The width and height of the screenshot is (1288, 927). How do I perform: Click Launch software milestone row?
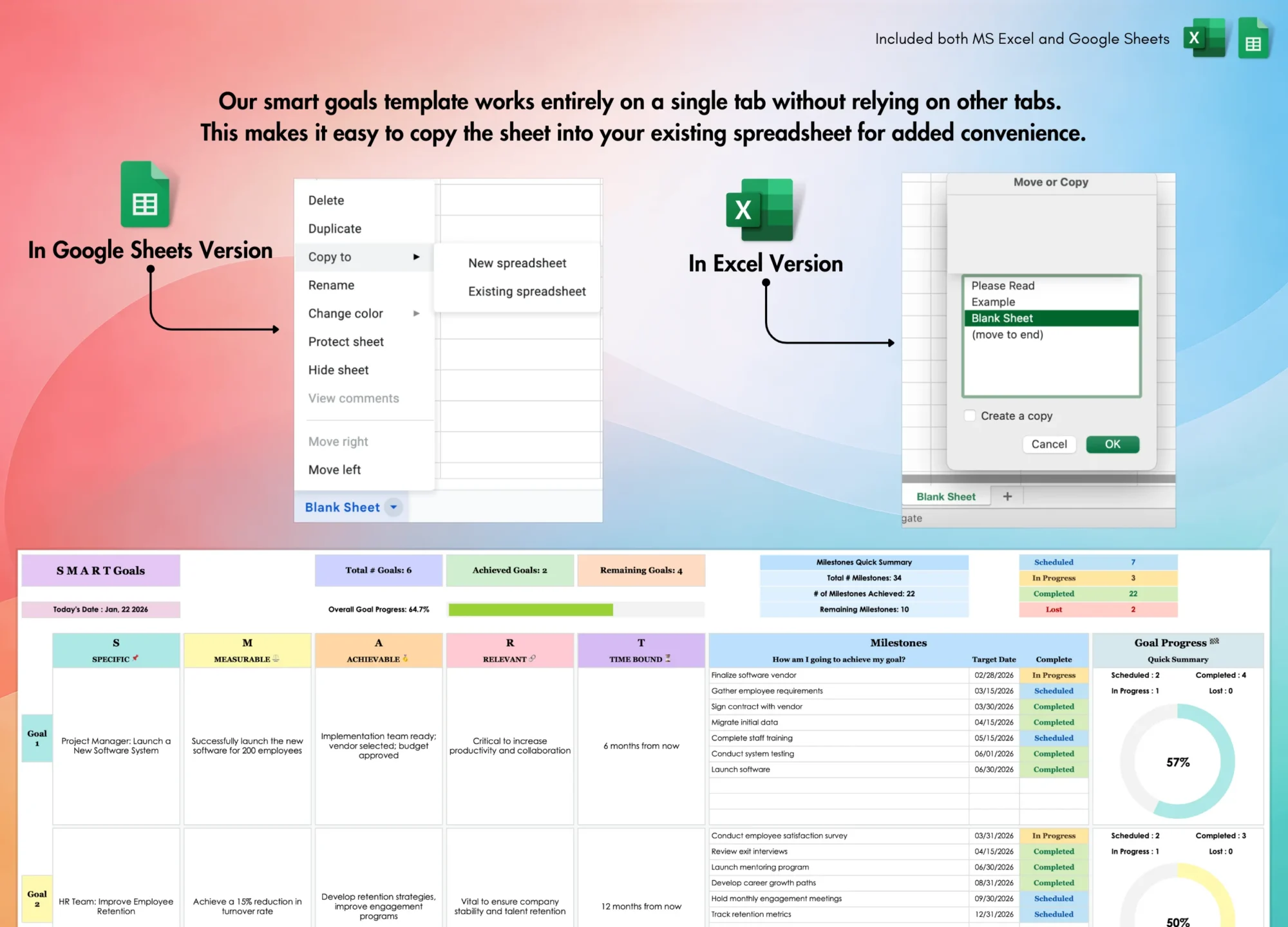tap(838, 769)
